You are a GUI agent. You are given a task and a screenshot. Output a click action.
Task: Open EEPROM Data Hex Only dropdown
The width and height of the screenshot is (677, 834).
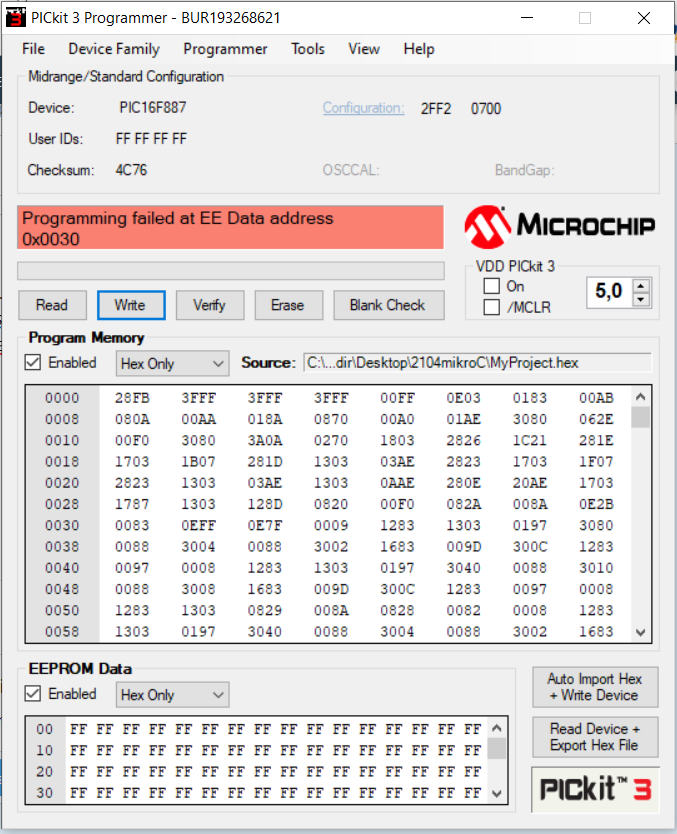pos(172,695)
